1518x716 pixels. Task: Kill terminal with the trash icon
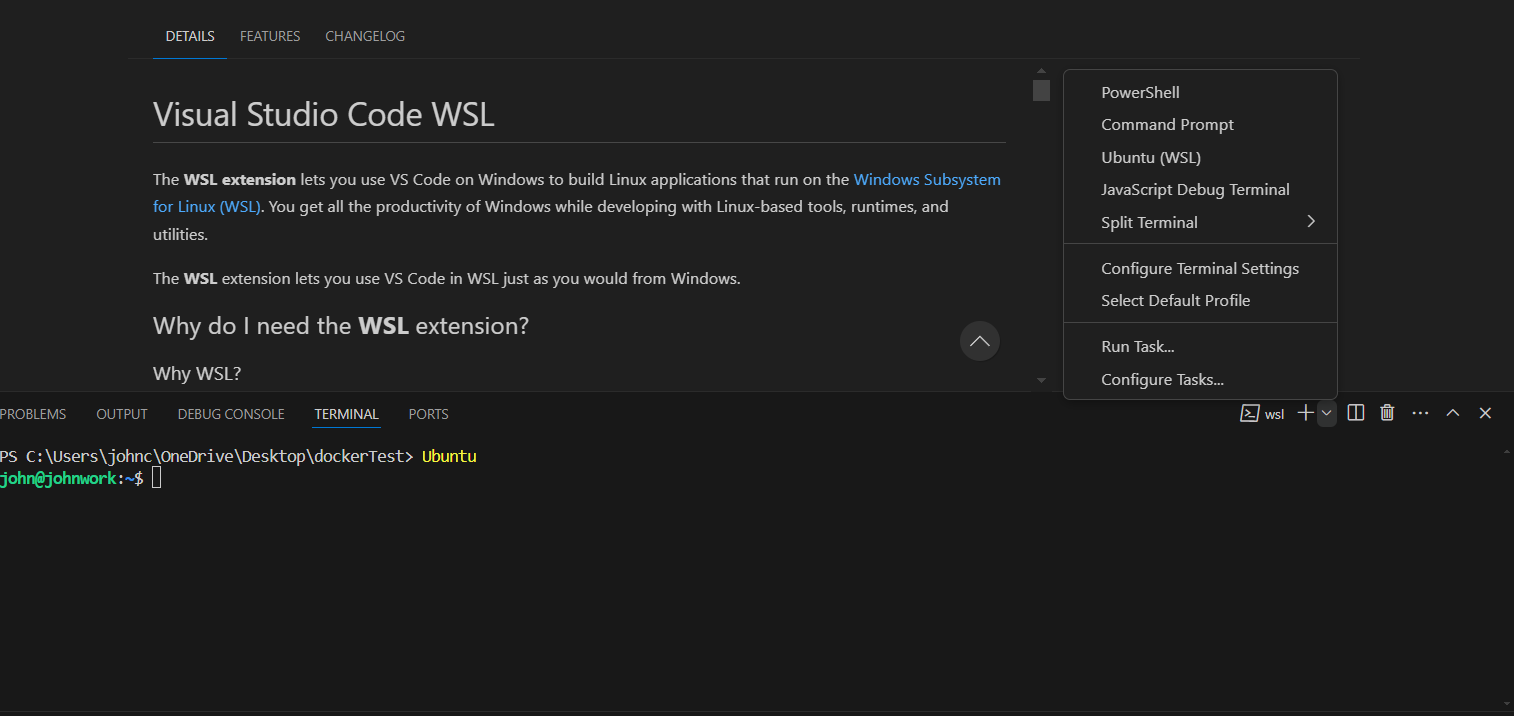1387,413
